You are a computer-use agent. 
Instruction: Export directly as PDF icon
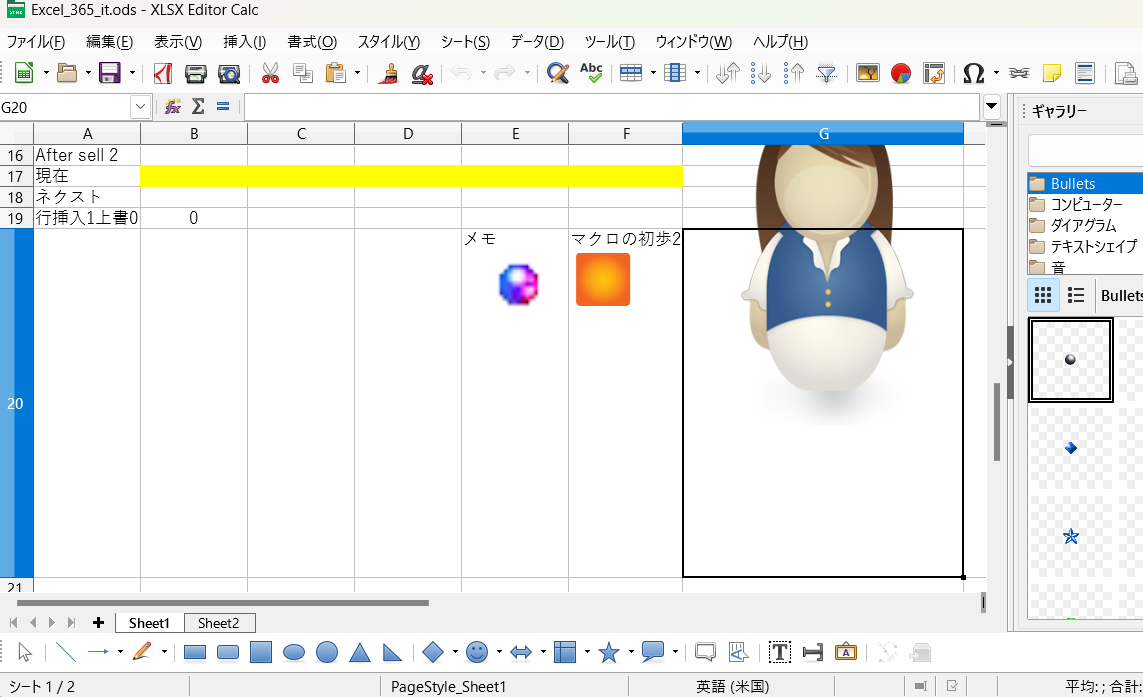click(163, 73)
